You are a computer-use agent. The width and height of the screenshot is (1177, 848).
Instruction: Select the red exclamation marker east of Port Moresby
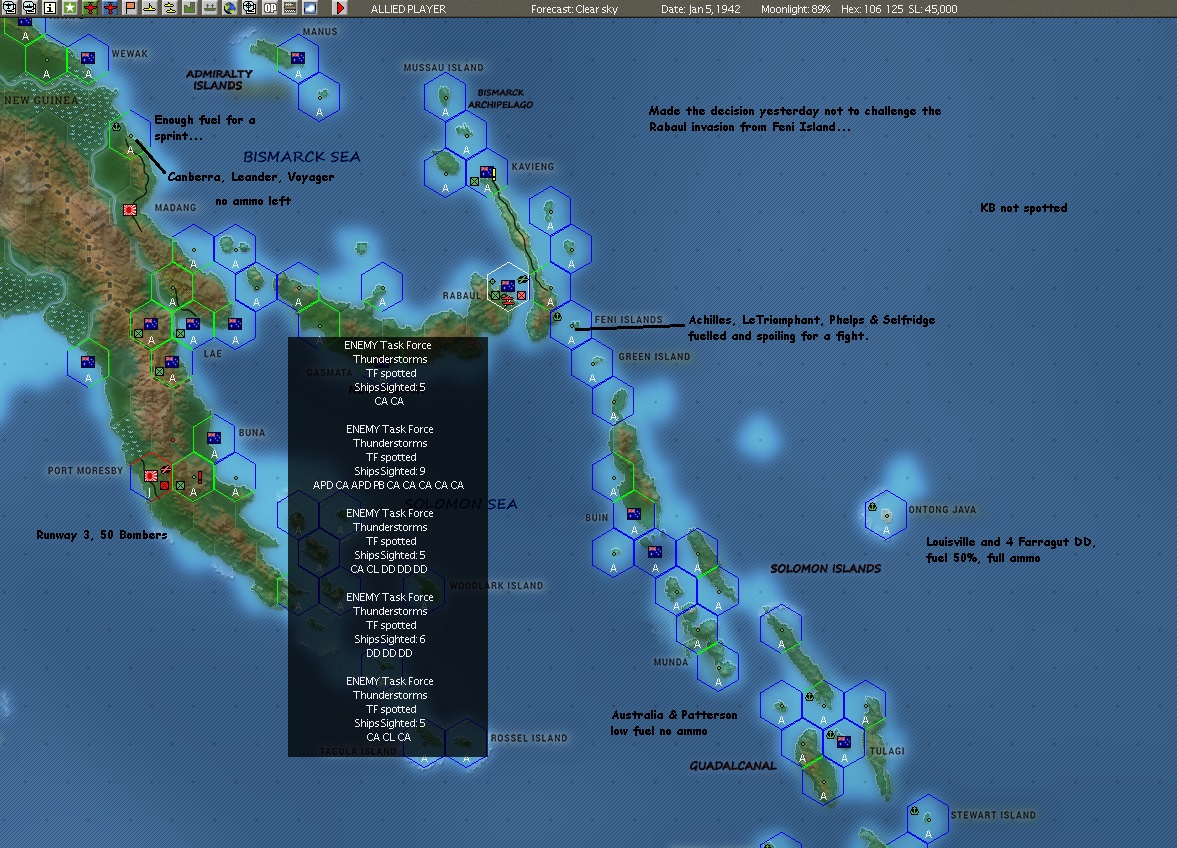pos(200,477)
